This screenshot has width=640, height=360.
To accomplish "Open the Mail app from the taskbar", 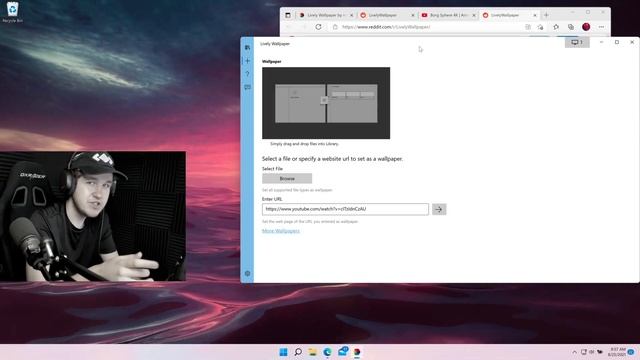I will coord(342,351).
